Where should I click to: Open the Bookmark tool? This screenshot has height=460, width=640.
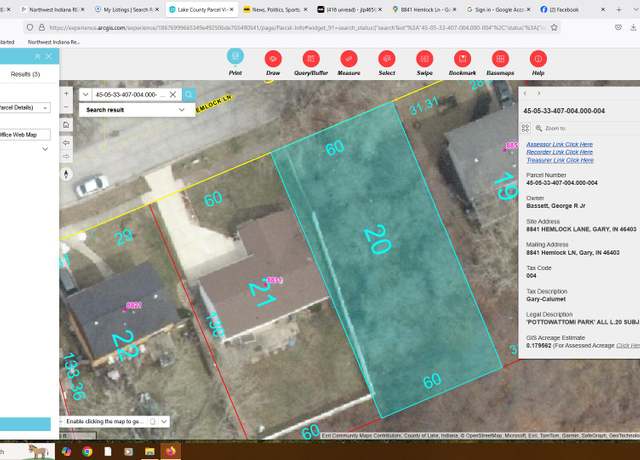(x=462, y=59)
